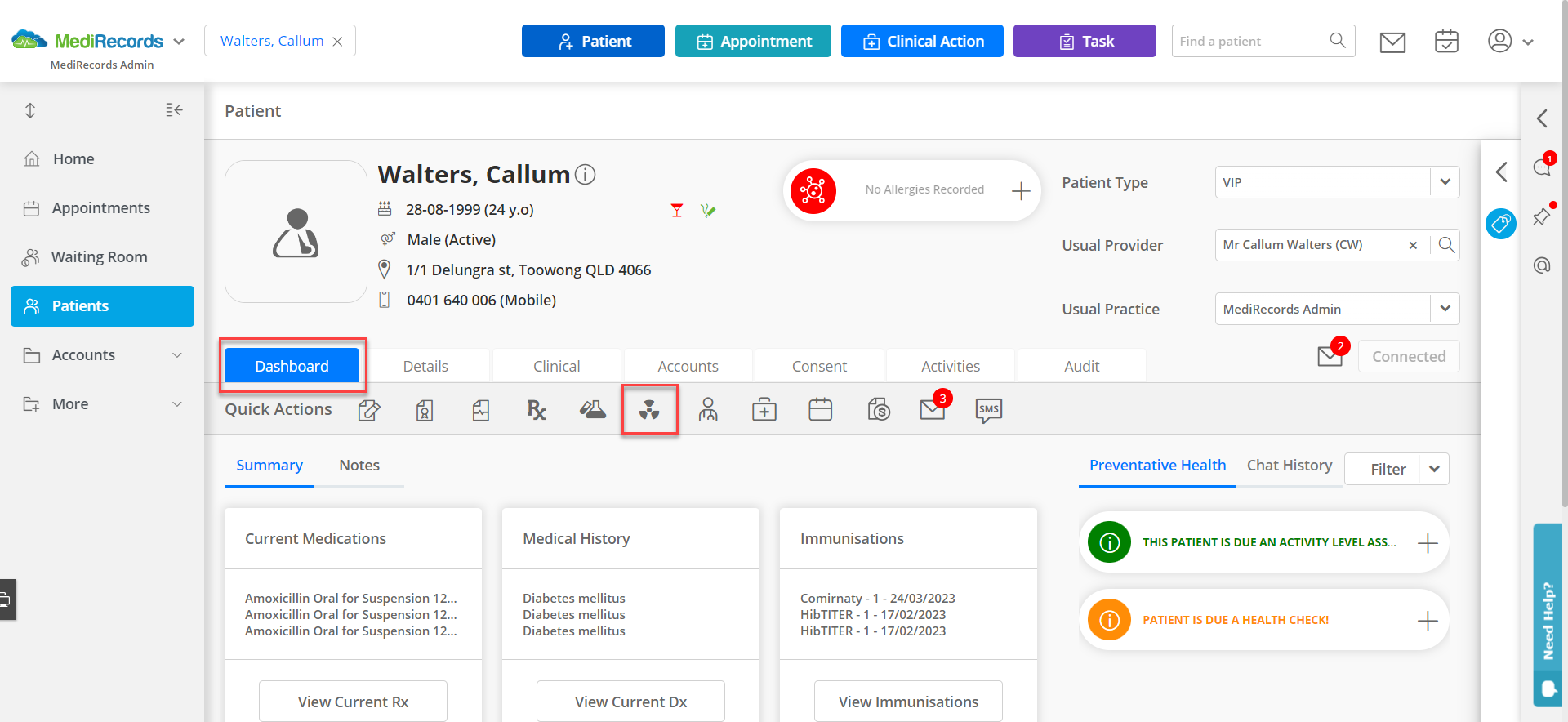
Task: Select the Preventative Health tab
Action: (1157, 465)
